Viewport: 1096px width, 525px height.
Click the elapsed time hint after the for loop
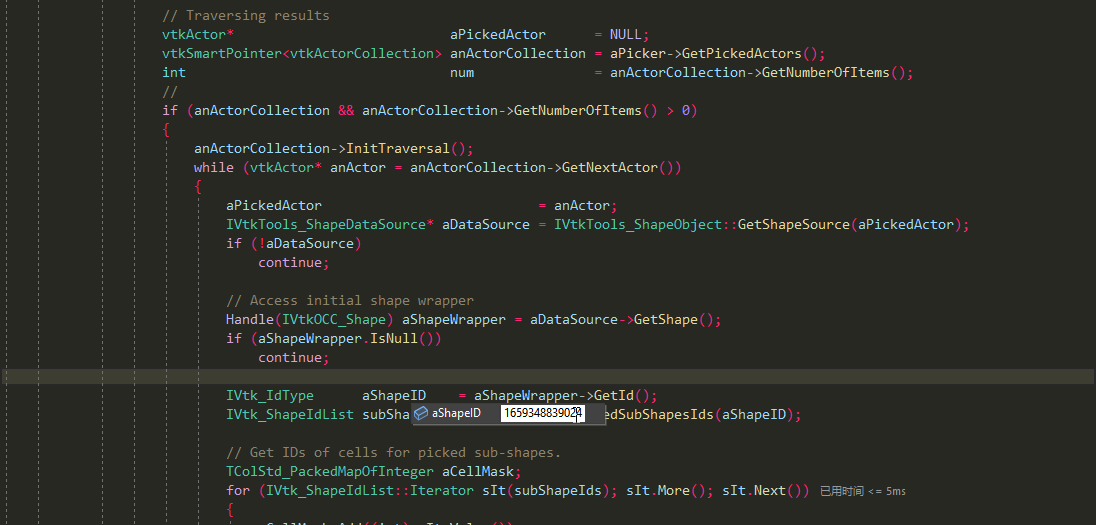(862, 491)
